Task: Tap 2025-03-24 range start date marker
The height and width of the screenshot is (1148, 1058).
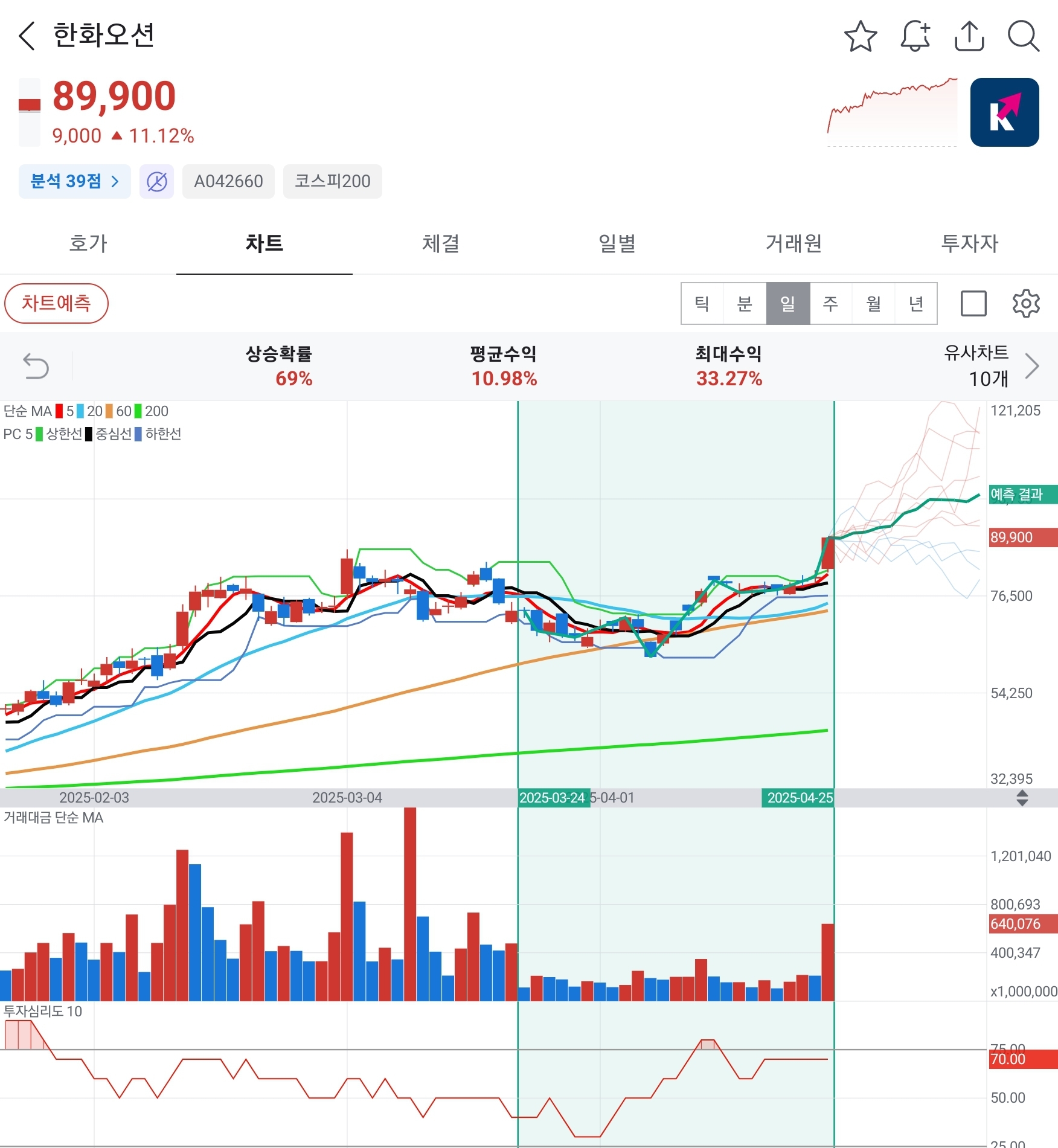Action: click(x=554, y=798)
